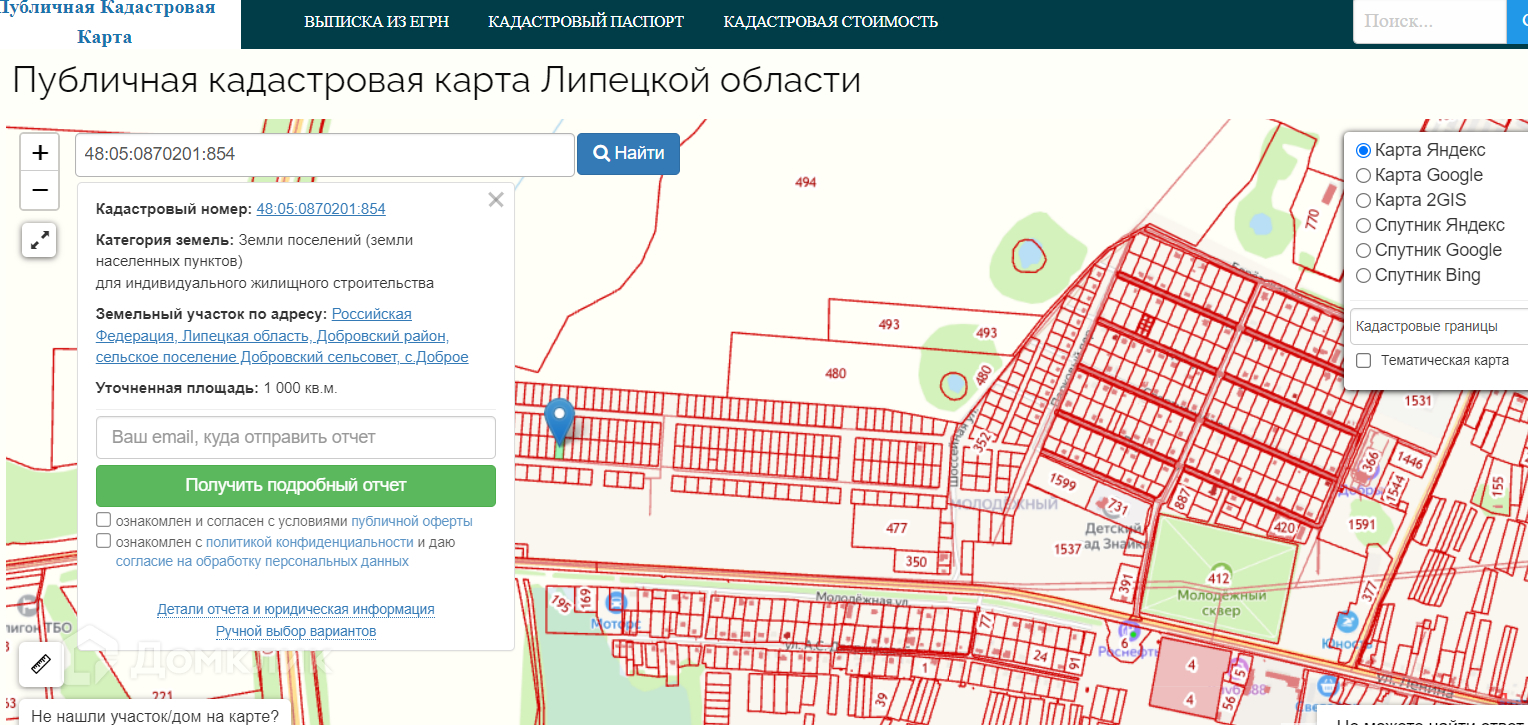Open Кадастровые границы dropdown
Viewport: 1528px width, 725px height.
pos(1438,327)
